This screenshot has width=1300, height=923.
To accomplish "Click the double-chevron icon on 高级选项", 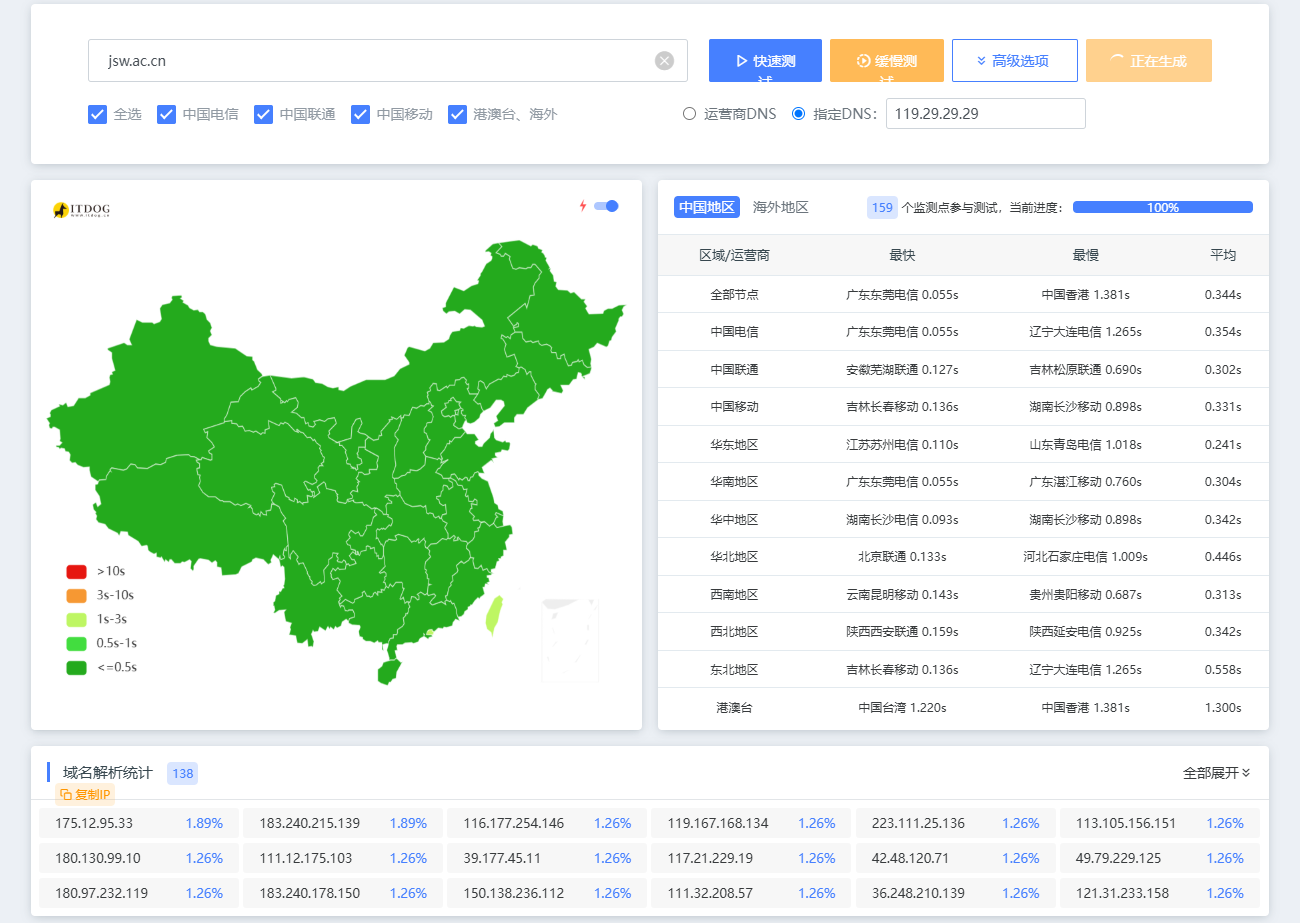I will (x=981, y=60).
